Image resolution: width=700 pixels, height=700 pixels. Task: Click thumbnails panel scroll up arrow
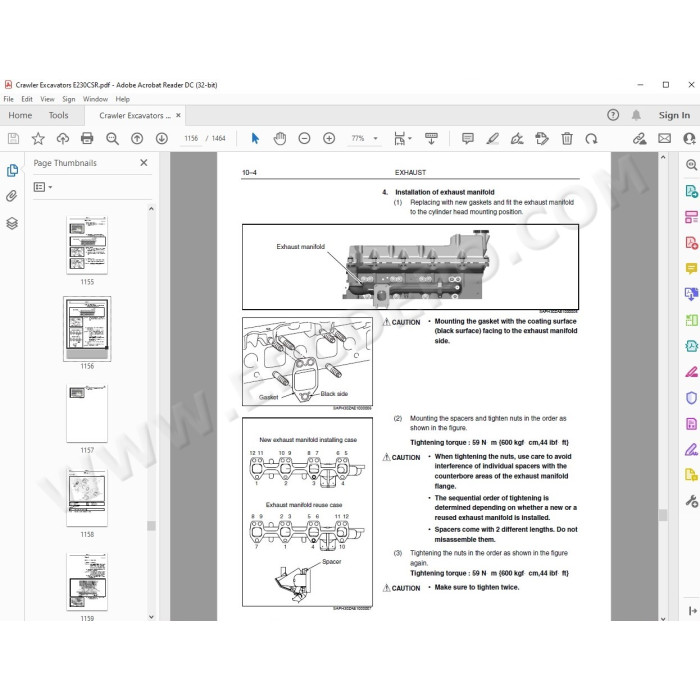151,208
